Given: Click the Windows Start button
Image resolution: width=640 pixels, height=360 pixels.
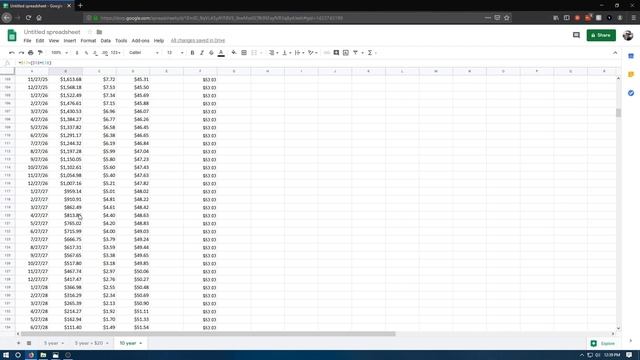Looking at the screenshot, I should tap(6, 355).
